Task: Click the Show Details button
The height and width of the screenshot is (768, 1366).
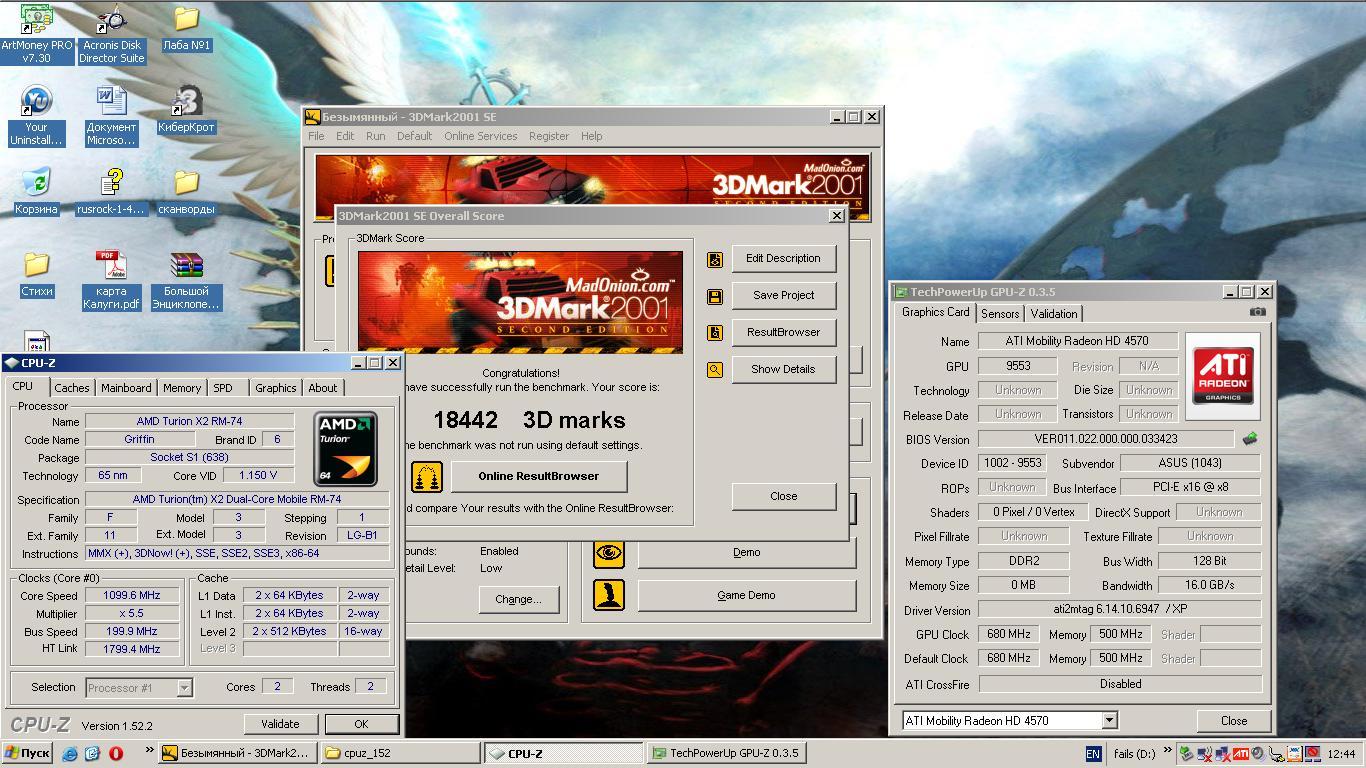Action: 784,369
